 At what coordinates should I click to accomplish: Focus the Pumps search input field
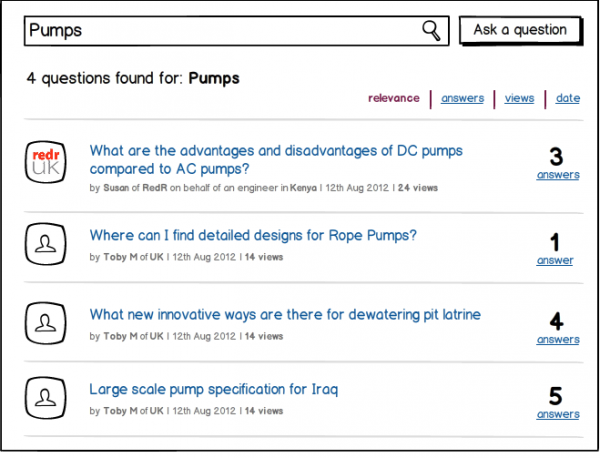(236, 31)
